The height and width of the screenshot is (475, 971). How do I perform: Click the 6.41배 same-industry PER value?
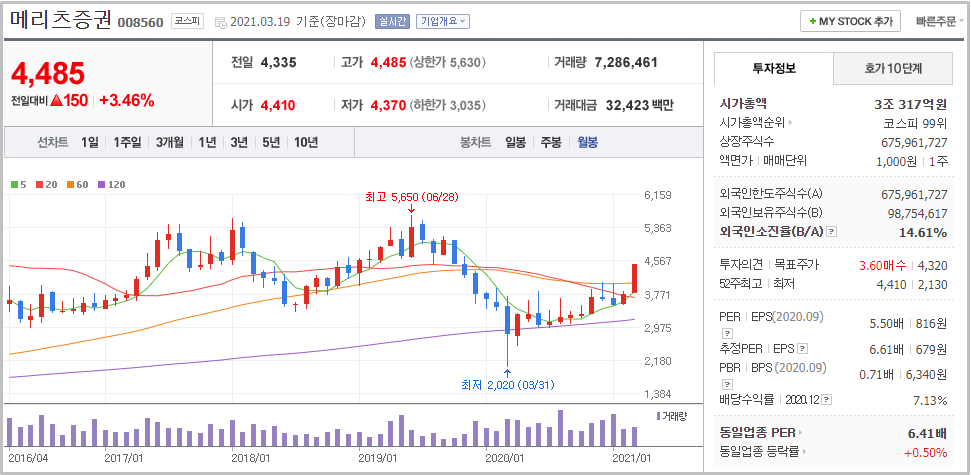point(928,432)
